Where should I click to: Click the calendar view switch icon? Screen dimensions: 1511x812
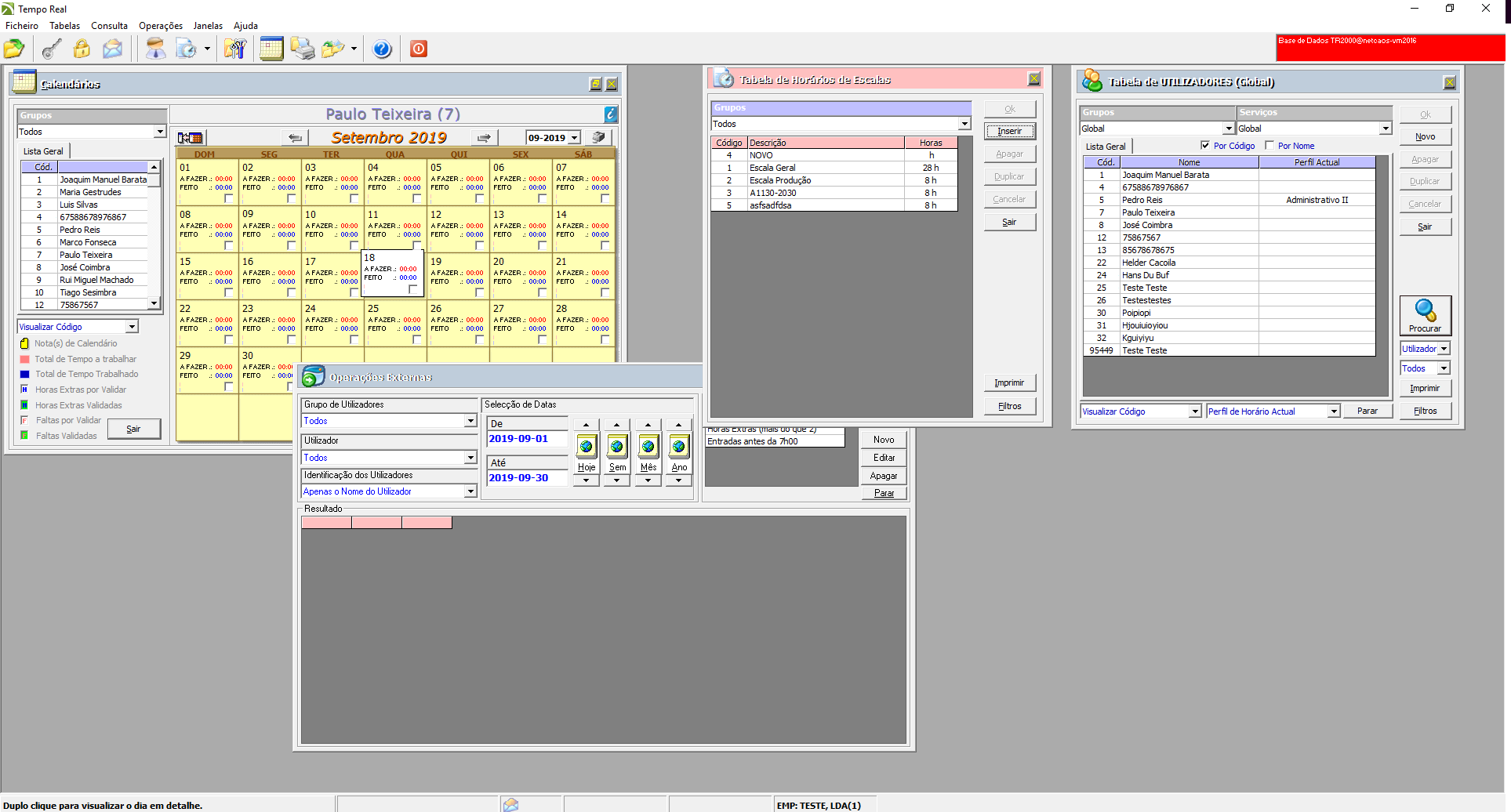[191, 138]
